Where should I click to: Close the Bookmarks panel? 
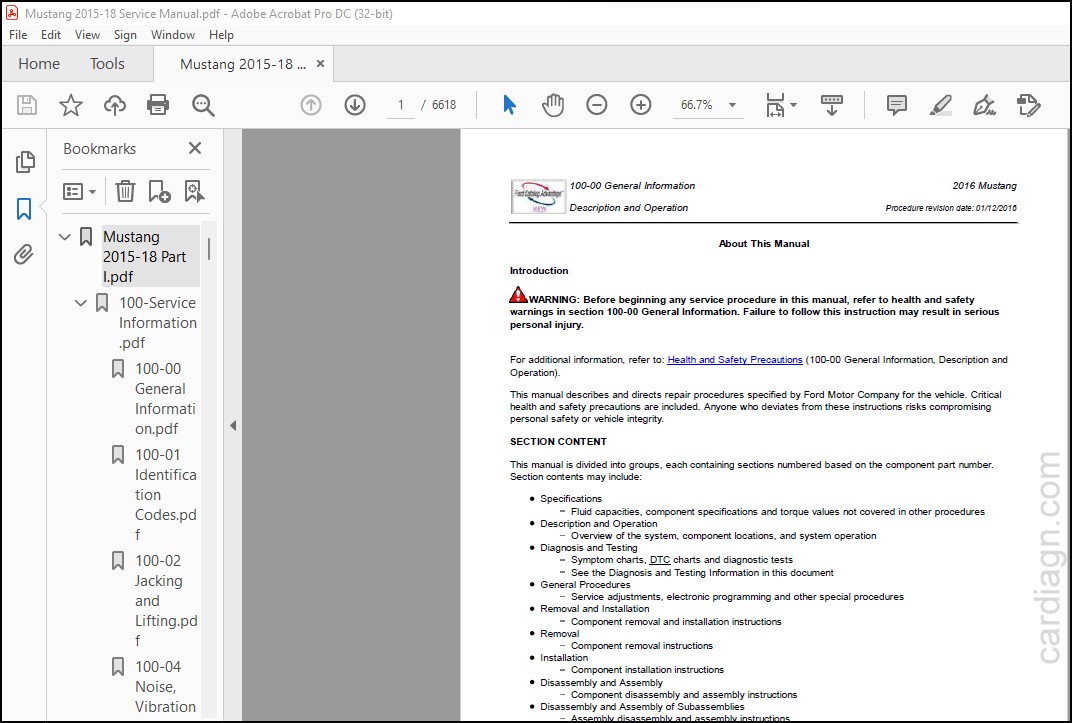pos(195,148)
